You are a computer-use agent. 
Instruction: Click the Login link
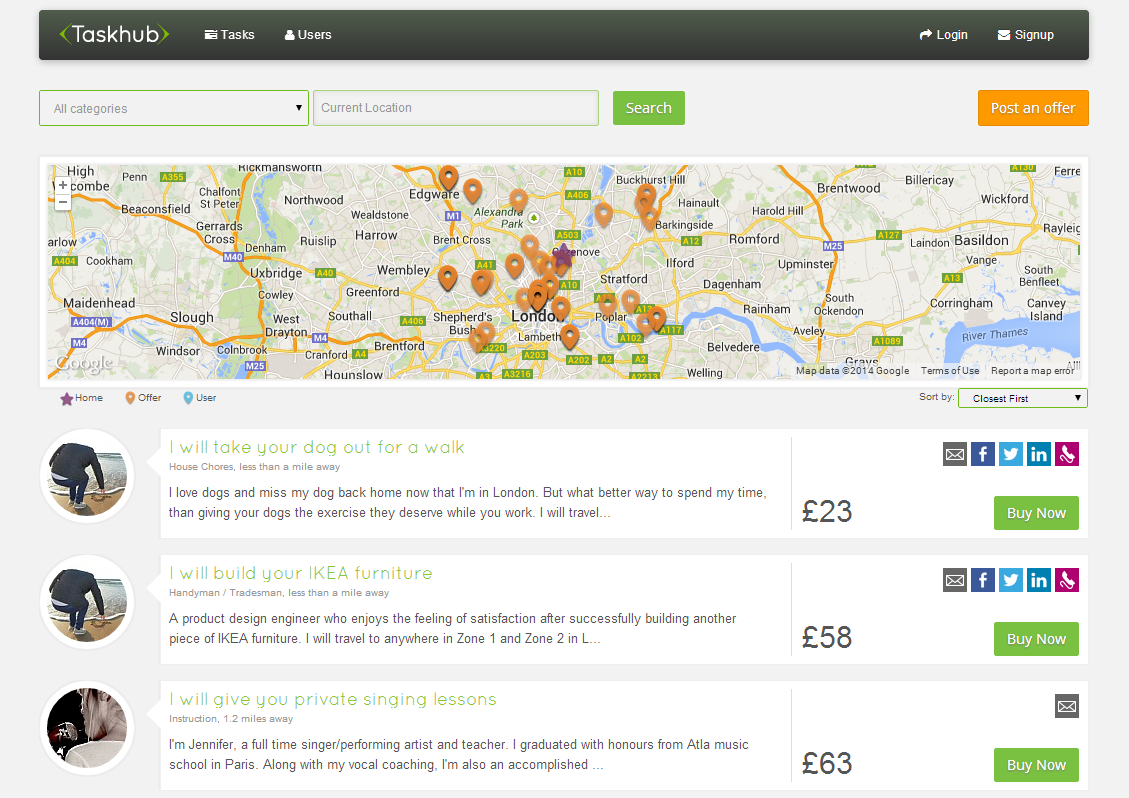point(943,34)
